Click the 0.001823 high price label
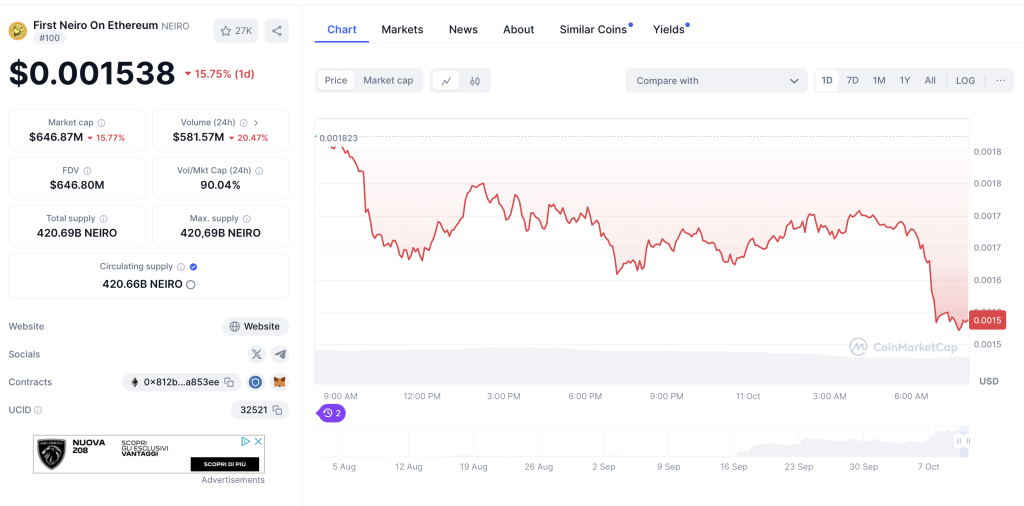This screenshot has width=1024, height=506. click(338, 137)
